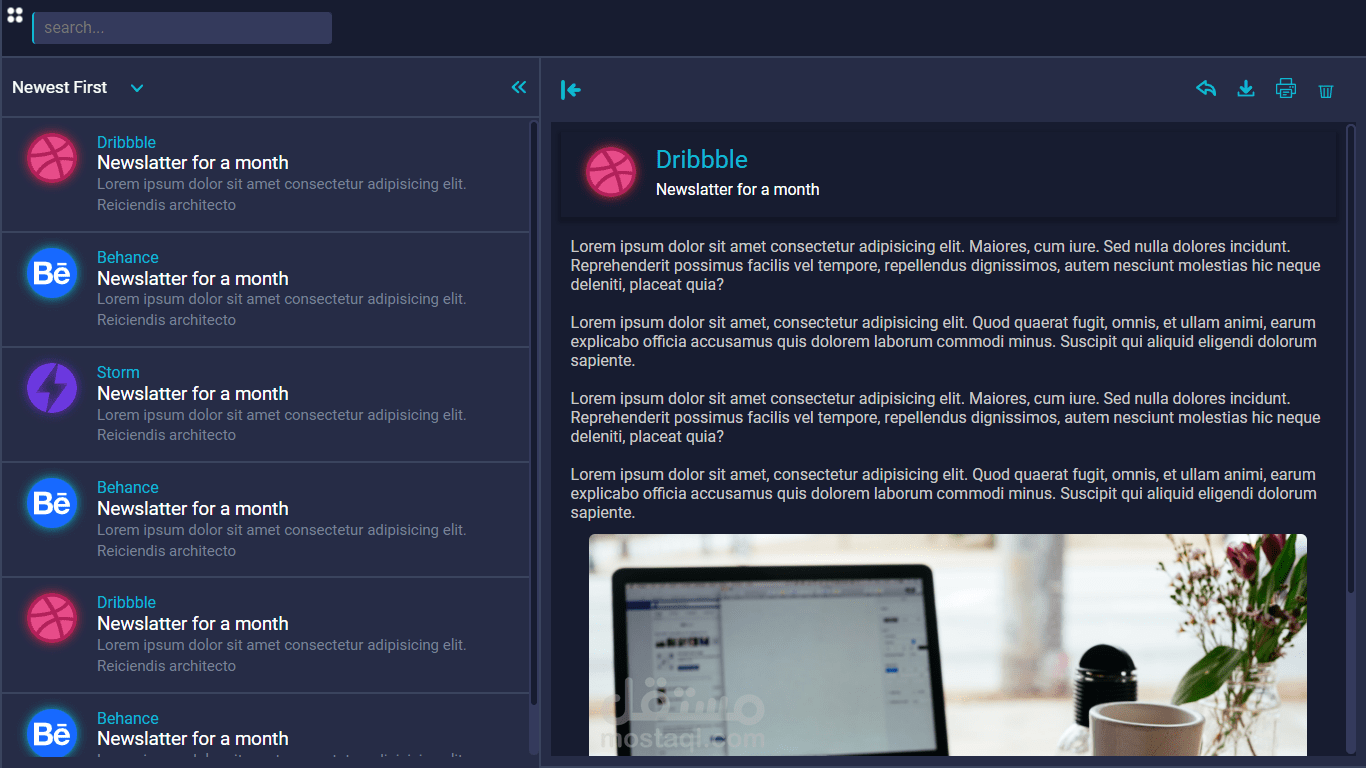Print the email with printer icon
The width and height of the screenshot is (1366, 768).
tap(1286, 88)
